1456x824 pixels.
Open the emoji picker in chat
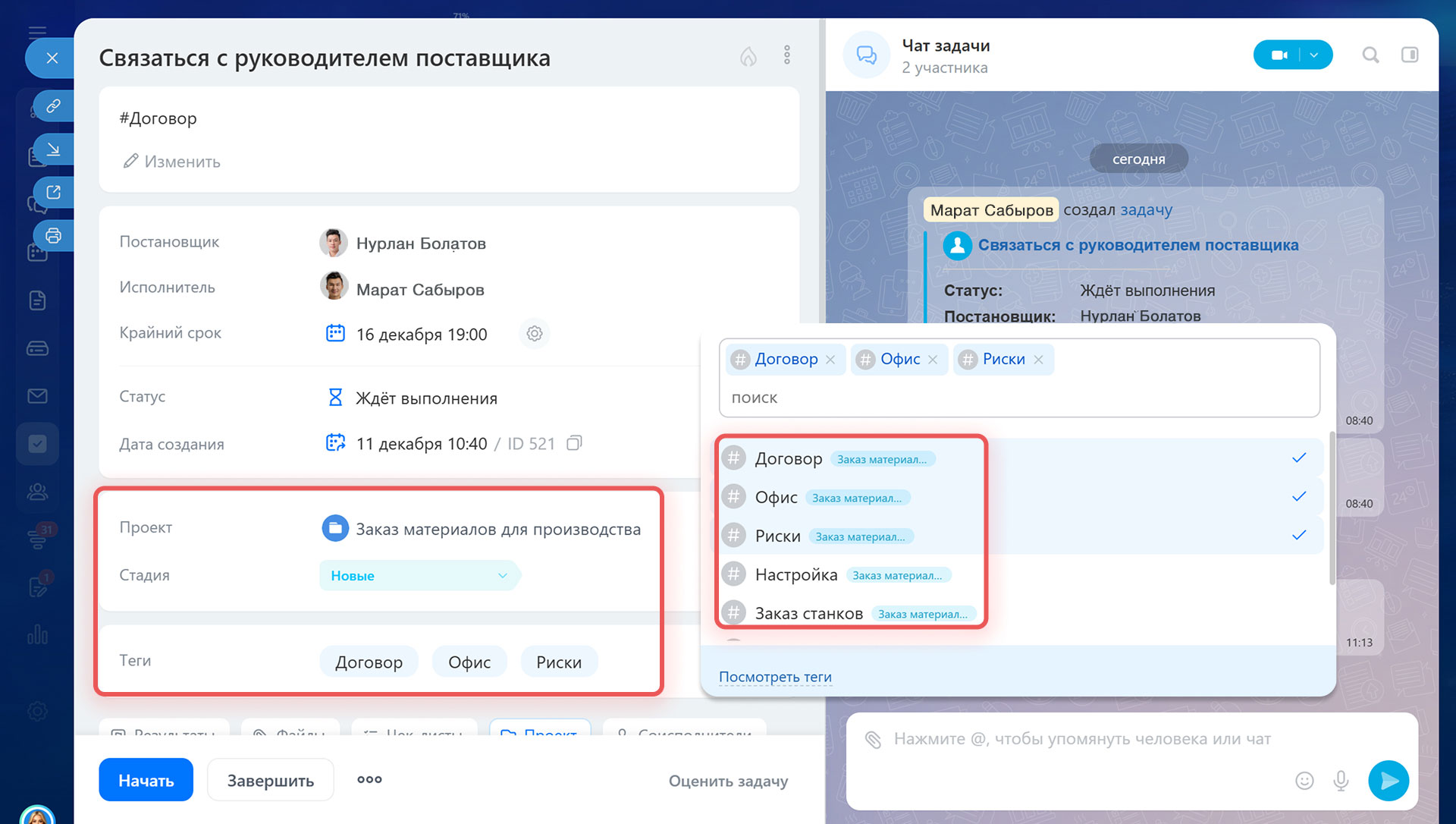[x=1304, y=780]
